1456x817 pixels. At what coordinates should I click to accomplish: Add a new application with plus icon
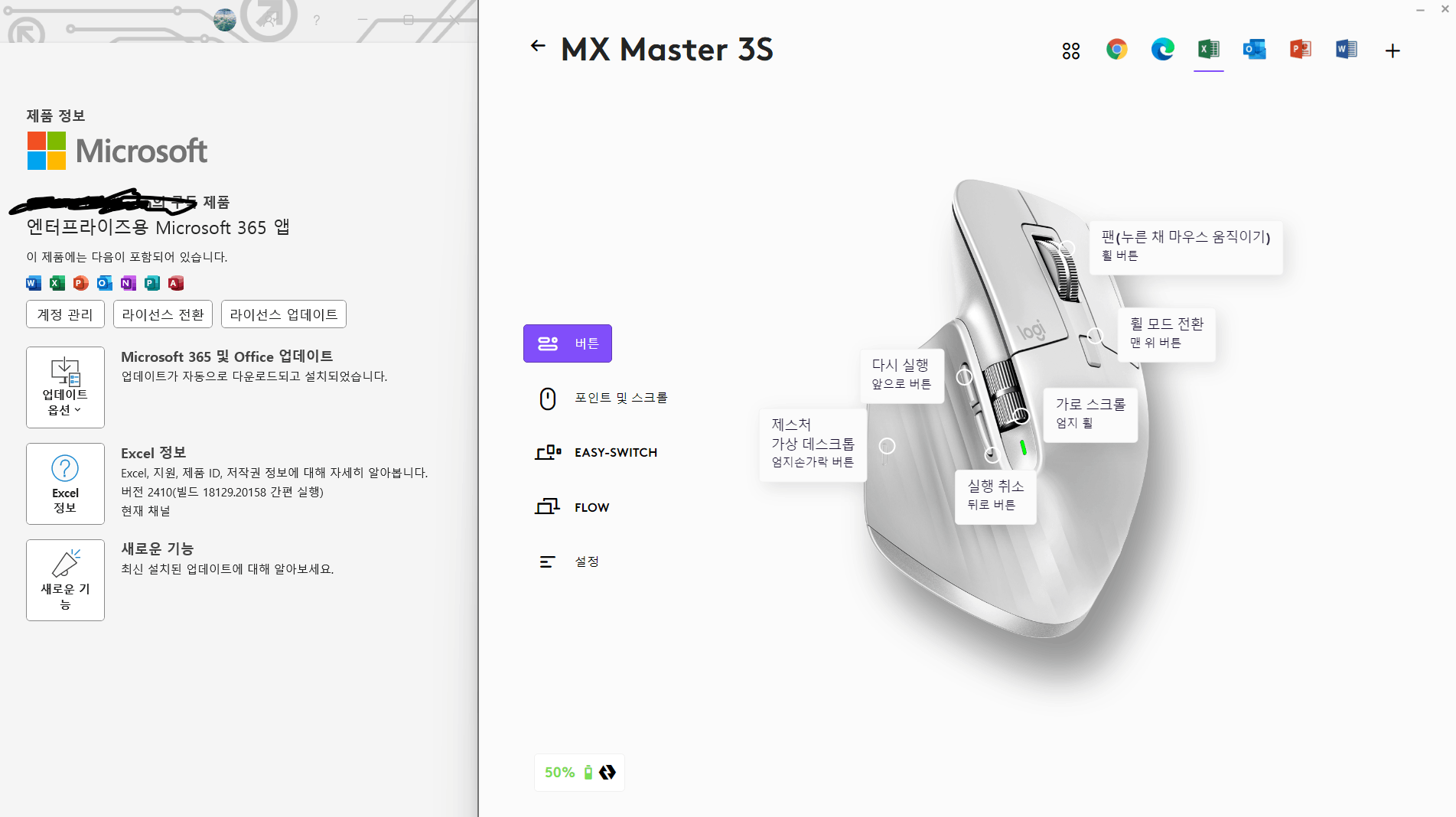pos(1392,50)
